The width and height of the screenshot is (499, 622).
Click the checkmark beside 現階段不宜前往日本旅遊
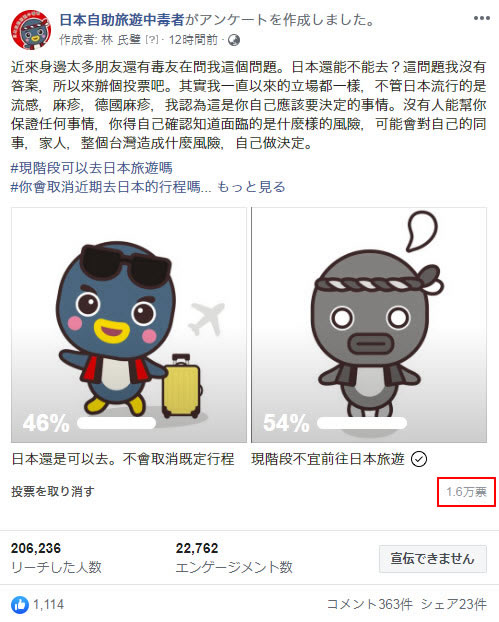click(x=418, y=459)
